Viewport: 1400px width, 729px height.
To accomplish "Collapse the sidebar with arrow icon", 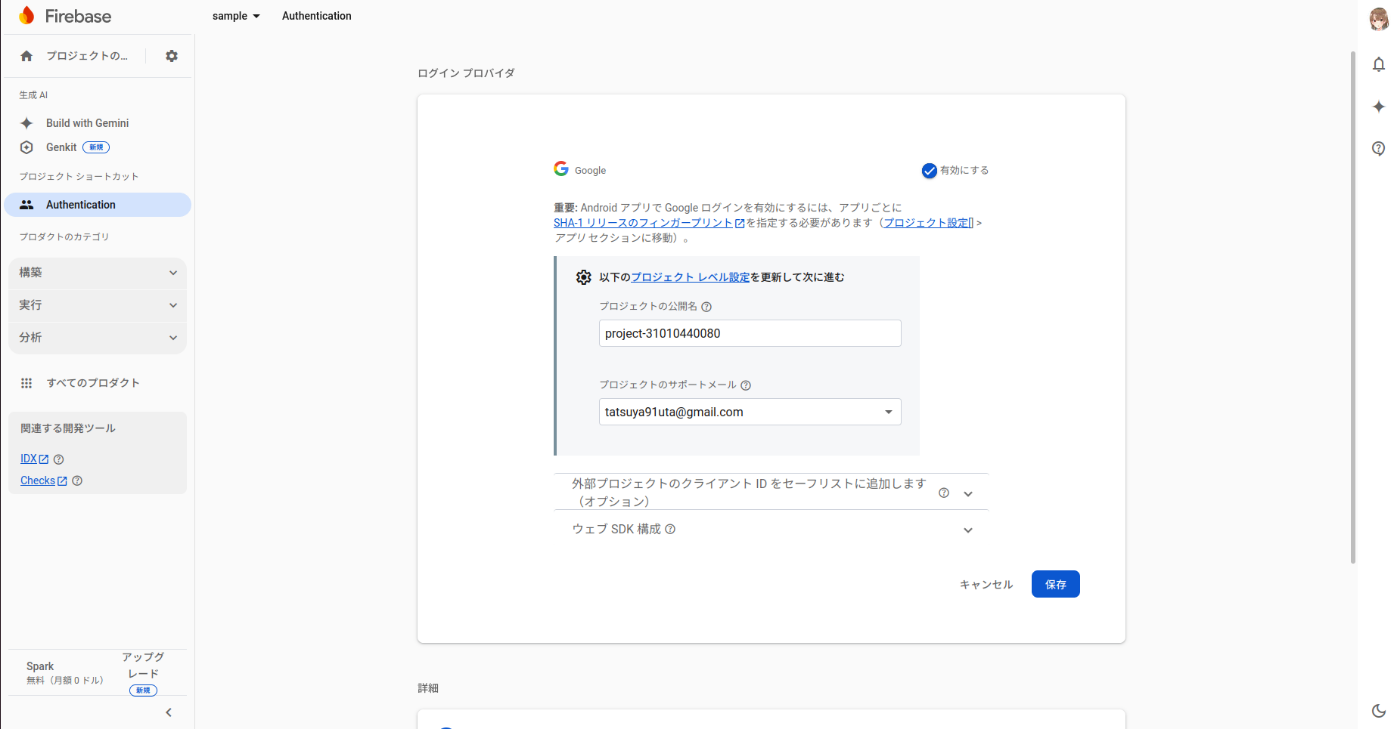I will [168, 712].
